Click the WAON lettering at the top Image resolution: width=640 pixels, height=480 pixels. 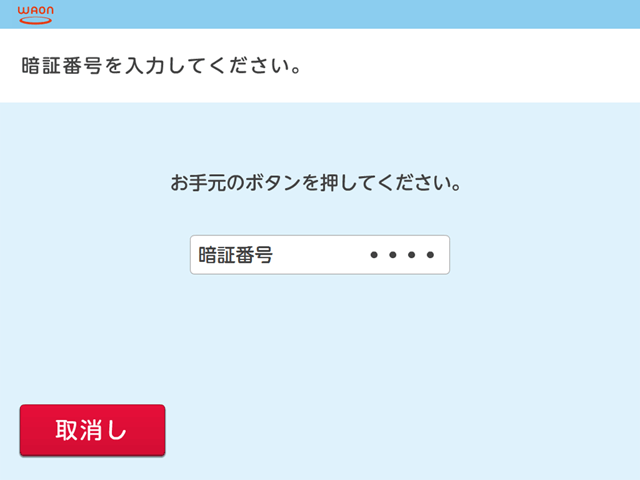pyautogui.click(x=36, y=11)
